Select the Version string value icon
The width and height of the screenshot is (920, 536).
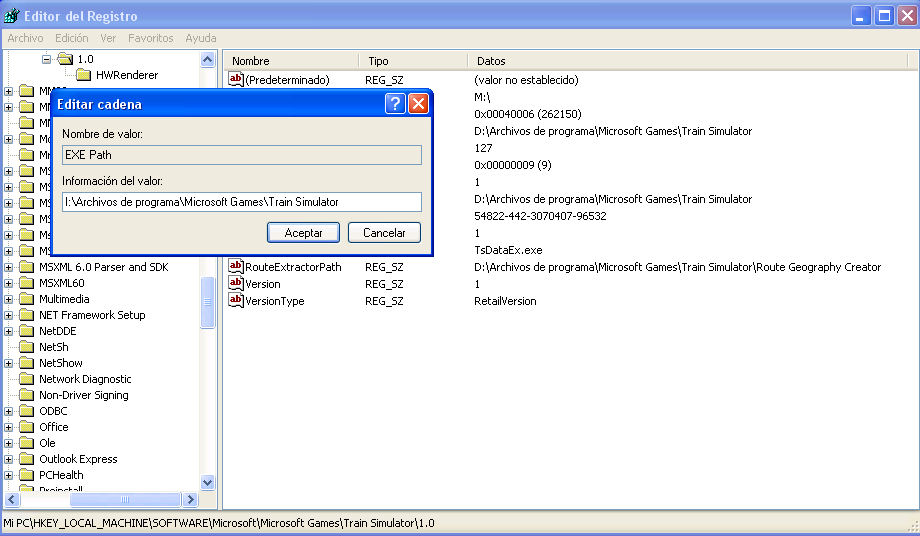236,284
